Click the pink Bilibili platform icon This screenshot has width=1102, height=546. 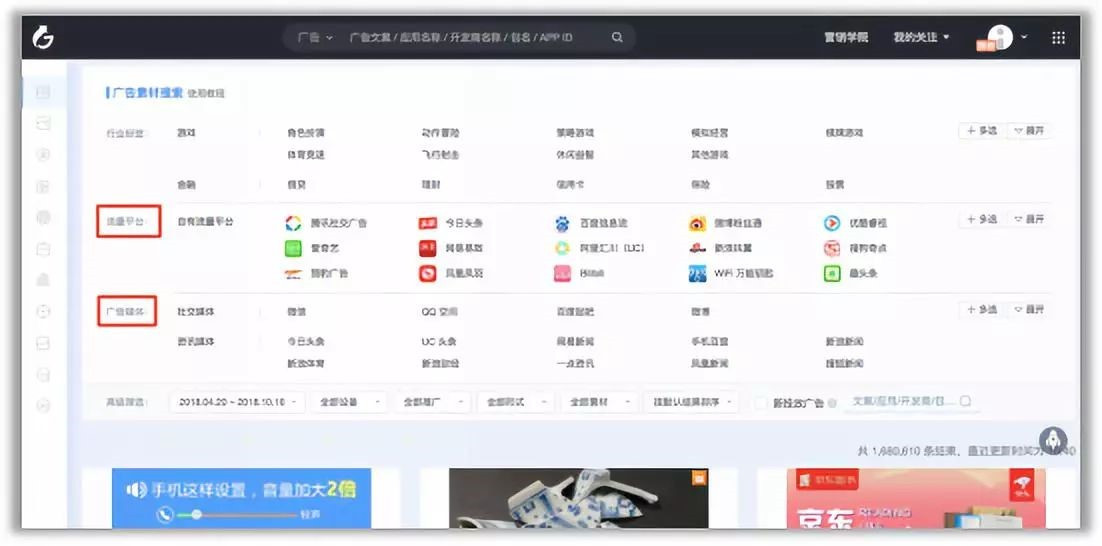(x=562, y=273)
